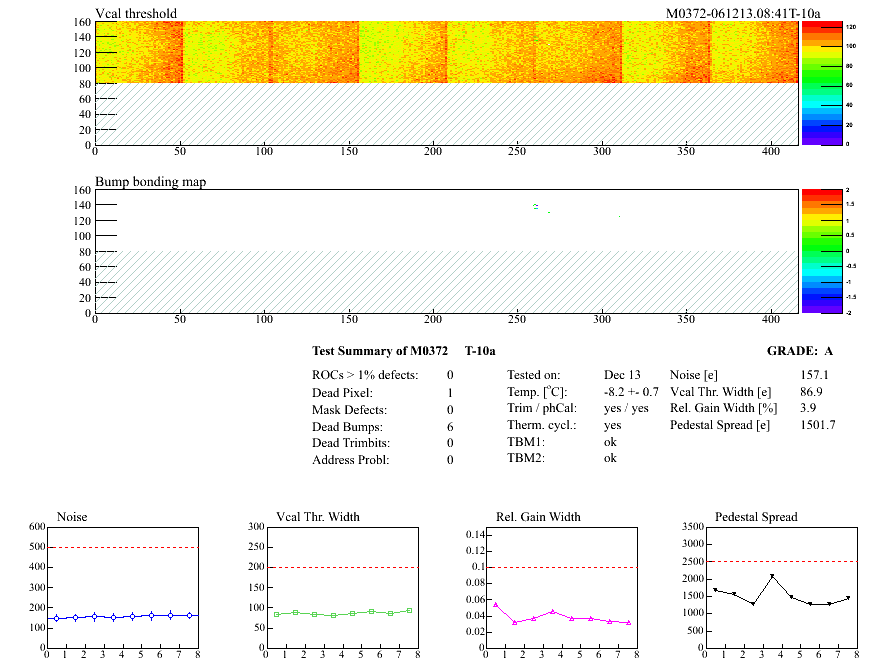Click the "Noise" chart title at the bottom

[72, 517]
